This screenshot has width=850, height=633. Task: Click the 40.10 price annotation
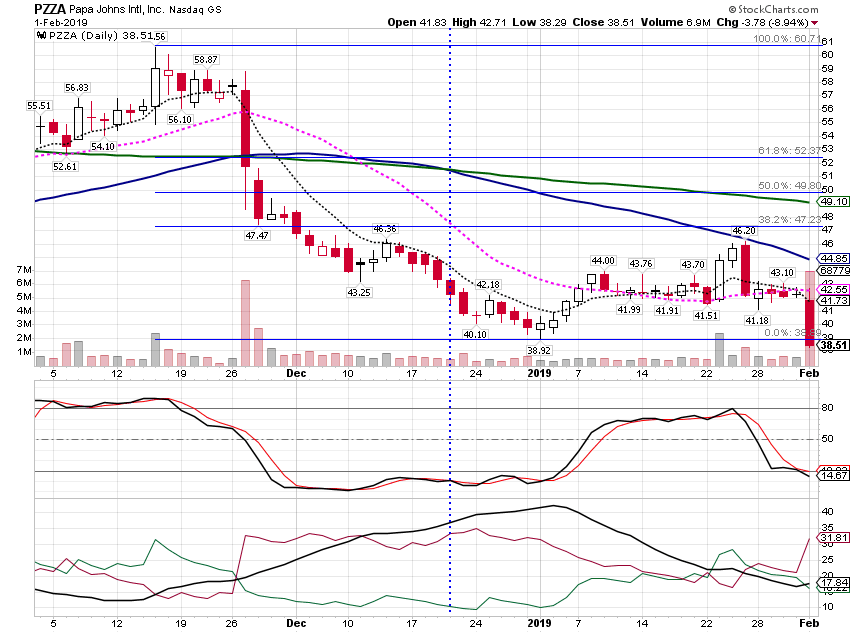[x=475, y=334]
